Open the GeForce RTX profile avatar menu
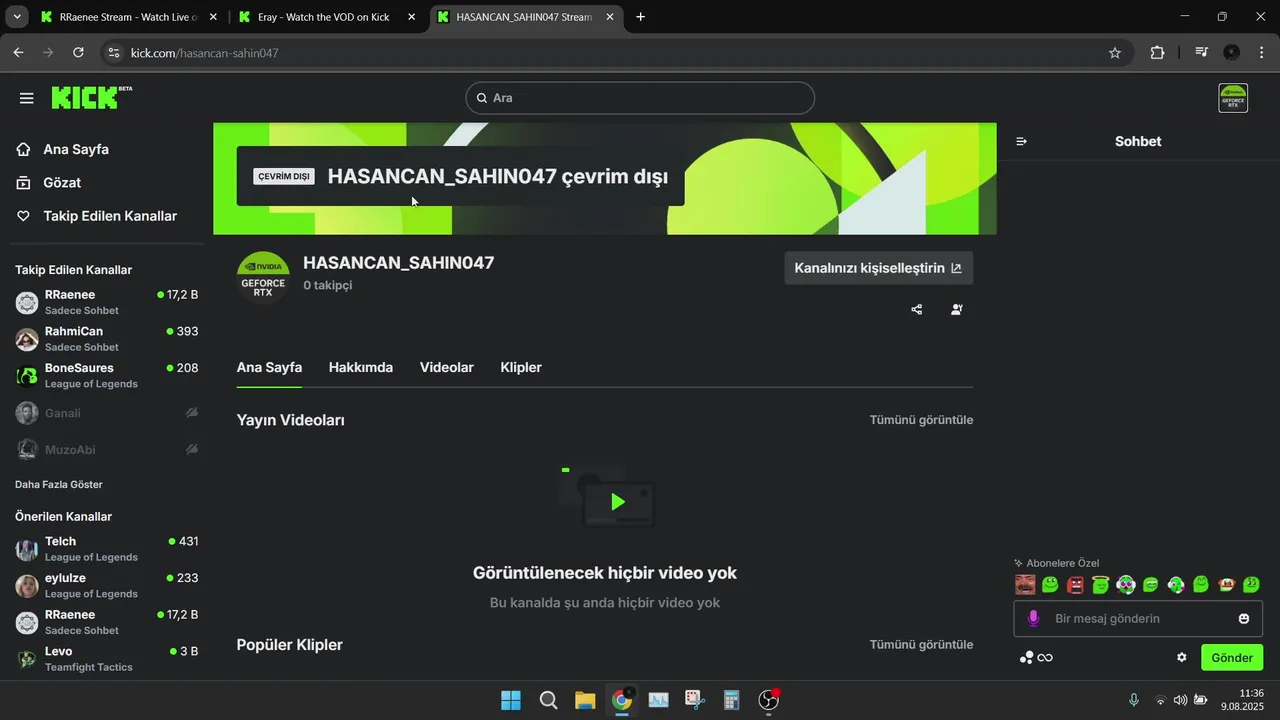This screenshot has width=1280, height=720. (x=1233, y=98)
